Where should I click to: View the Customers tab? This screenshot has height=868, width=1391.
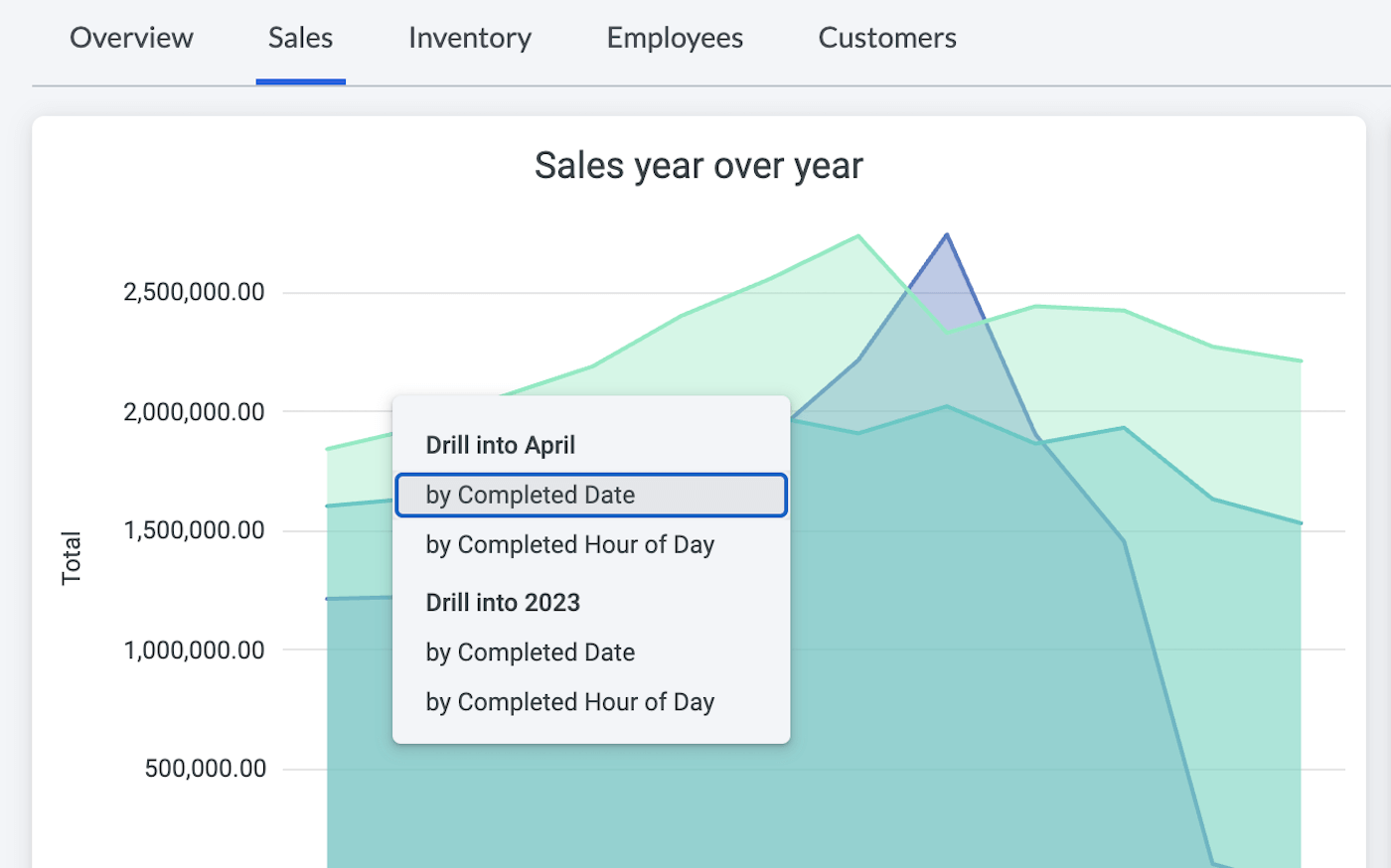[x=886, y=38]
